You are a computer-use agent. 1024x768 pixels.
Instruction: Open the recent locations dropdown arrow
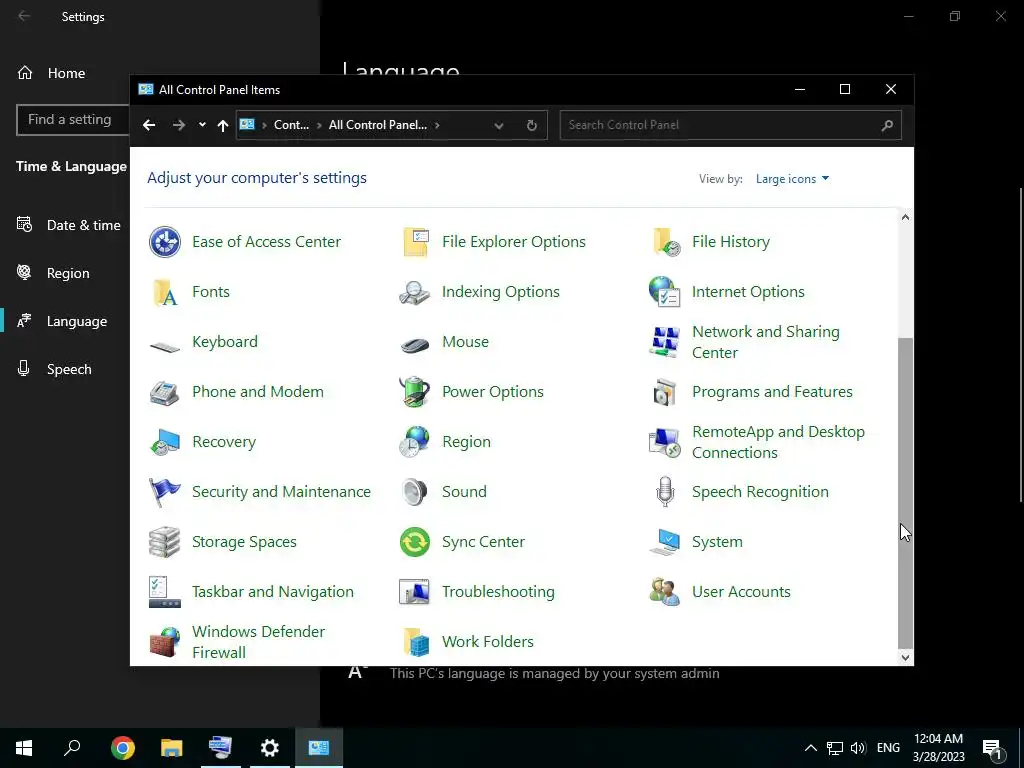point(202,125)
